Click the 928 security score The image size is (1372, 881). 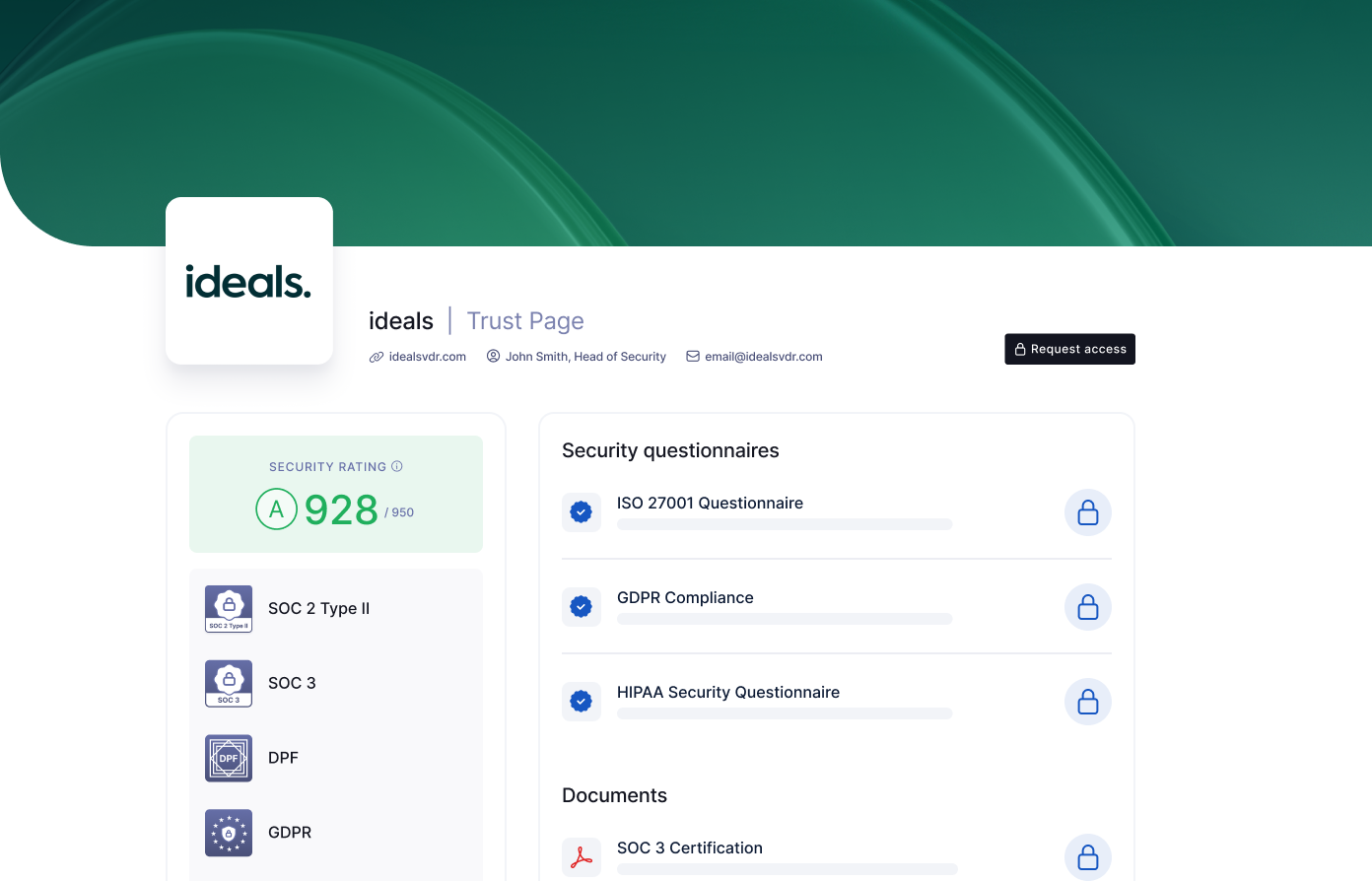(341, 510)
